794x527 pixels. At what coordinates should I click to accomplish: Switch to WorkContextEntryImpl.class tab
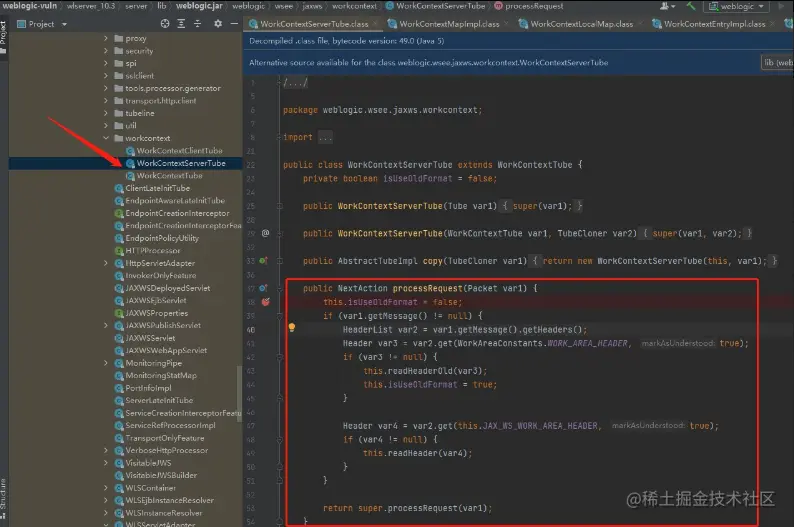click(714, 24)
